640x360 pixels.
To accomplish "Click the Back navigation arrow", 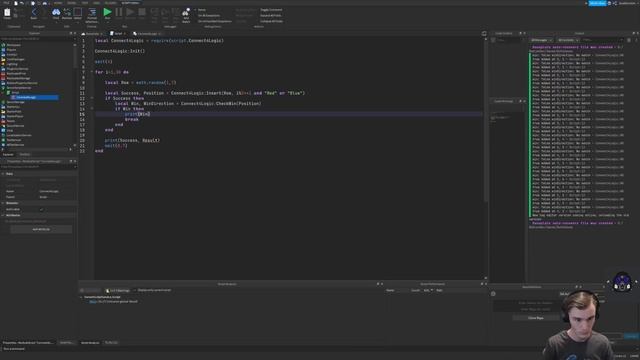I will click(x=33, y=13).
